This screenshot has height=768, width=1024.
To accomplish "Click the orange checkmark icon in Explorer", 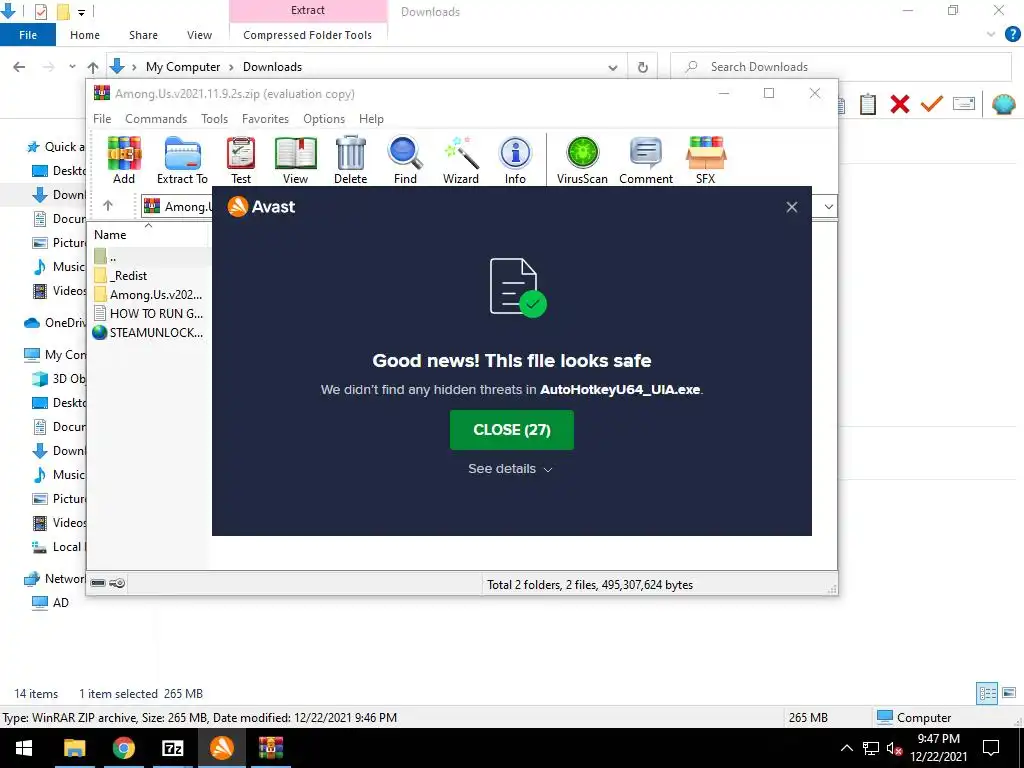I will pos(932,104).
